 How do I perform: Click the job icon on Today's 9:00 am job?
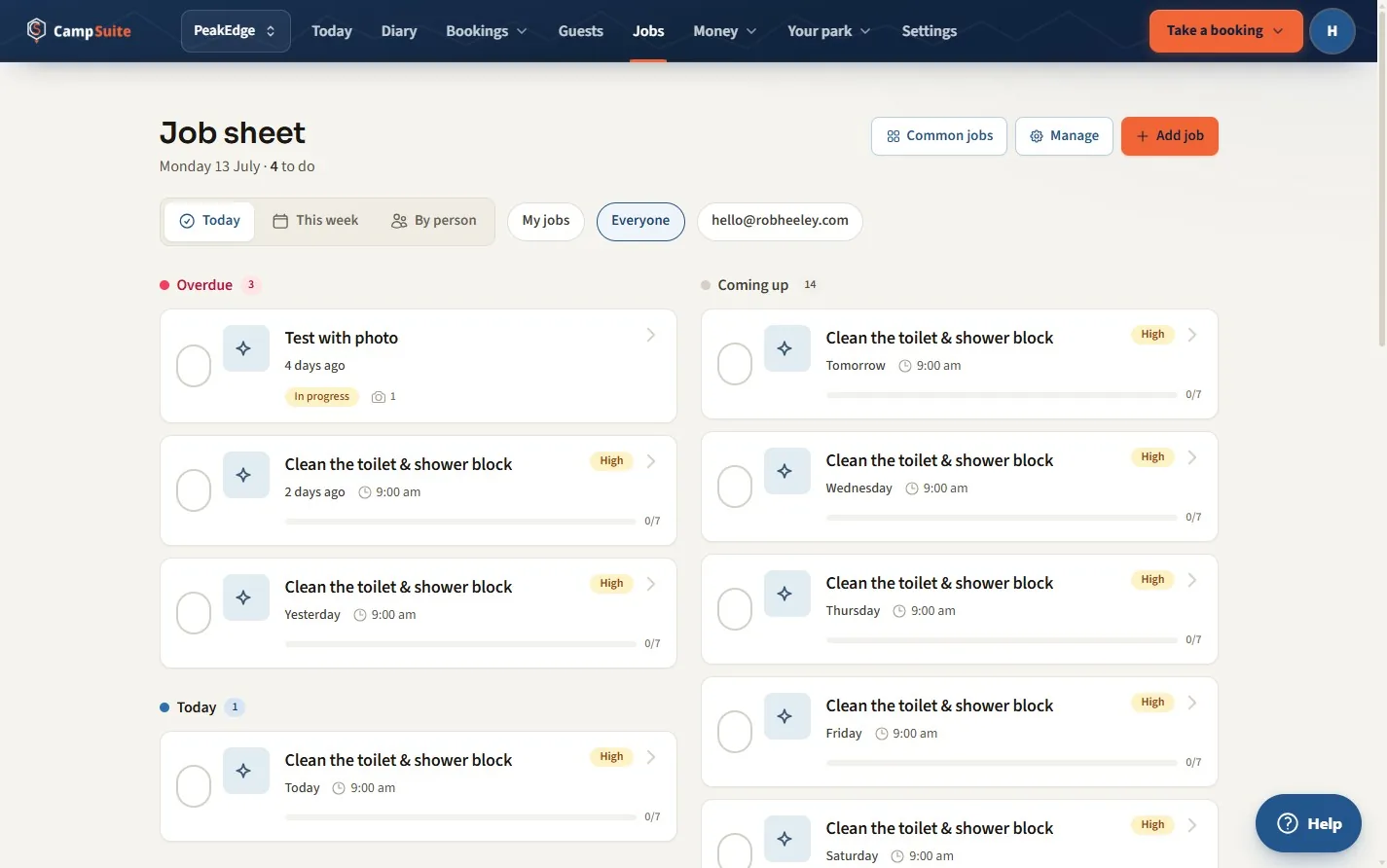point(245,771)
